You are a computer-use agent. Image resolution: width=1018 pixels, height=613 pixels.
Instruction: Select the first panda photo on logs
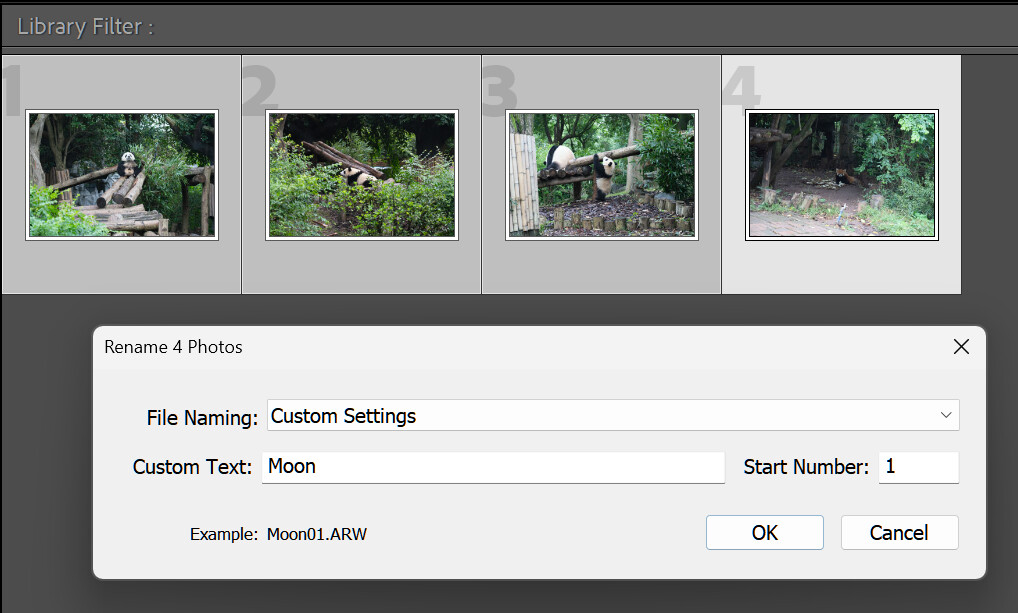(122, 175)
